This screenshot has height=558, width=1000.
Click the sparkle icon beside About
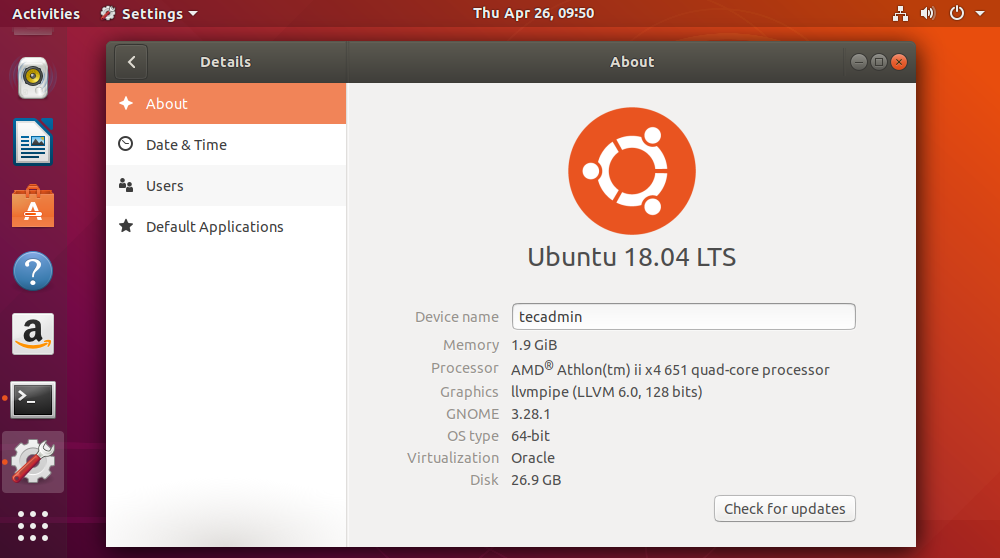pos(126,103)
